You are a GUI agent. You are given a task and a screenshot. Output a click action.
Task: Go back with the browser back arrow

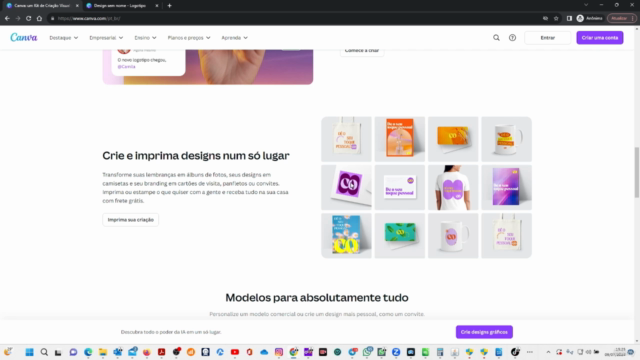[x=7, y=18]
